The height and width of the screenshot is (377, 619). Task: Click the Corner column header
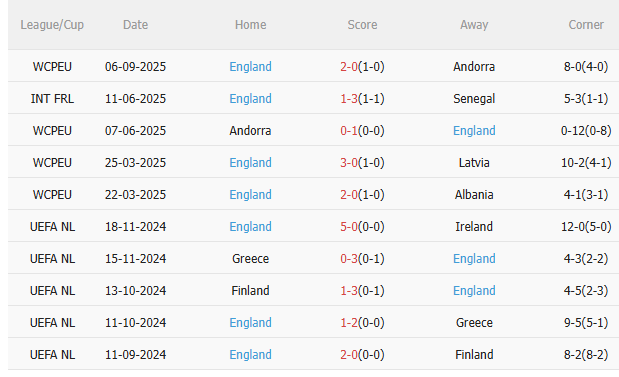586,24
